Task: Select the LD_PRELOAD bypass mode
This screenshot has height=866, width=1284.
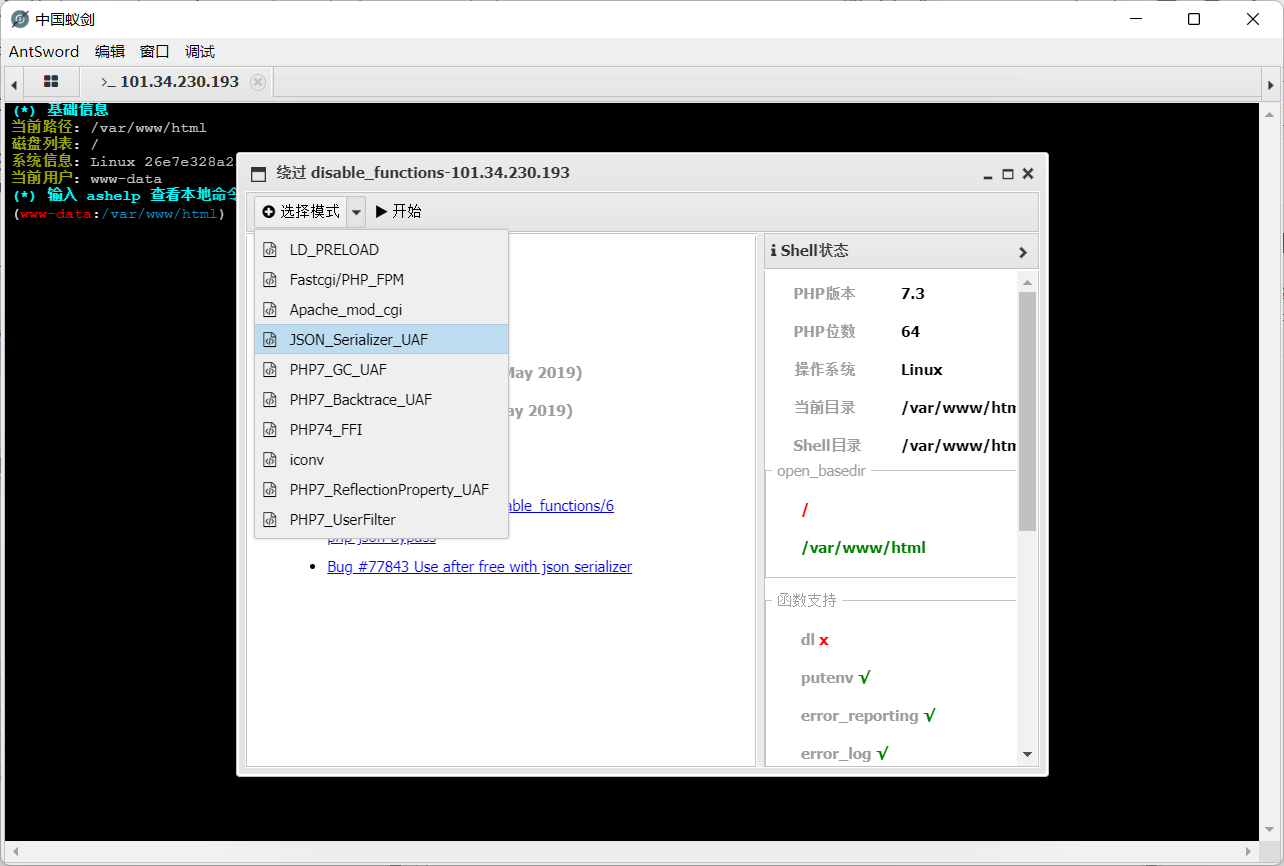Action: click(381, 250)
